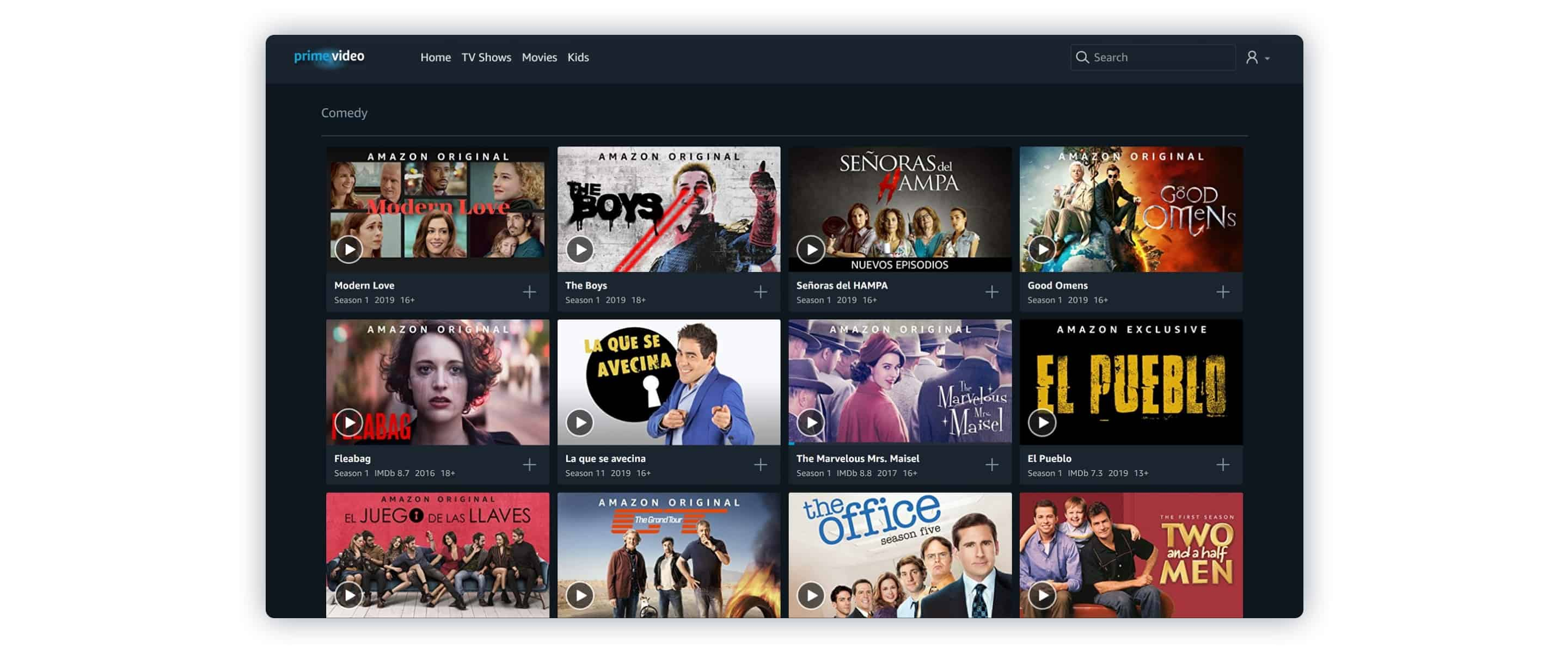Click the Kids navigation link
The image size is (1568, 653).
(x=578, y=57)
